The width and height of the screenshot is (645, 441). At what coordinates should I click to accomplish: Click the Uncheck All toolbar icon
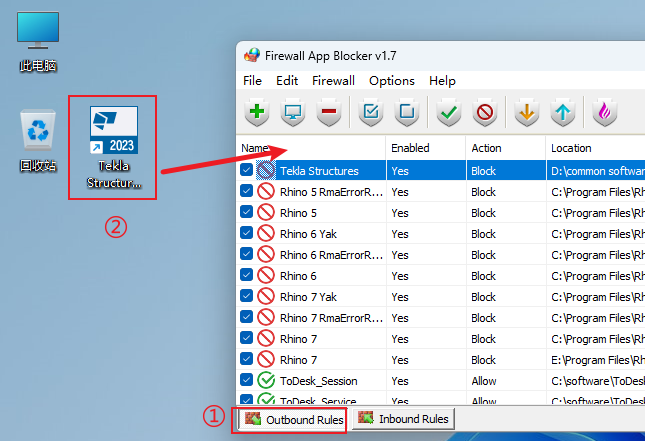point(407,111)
